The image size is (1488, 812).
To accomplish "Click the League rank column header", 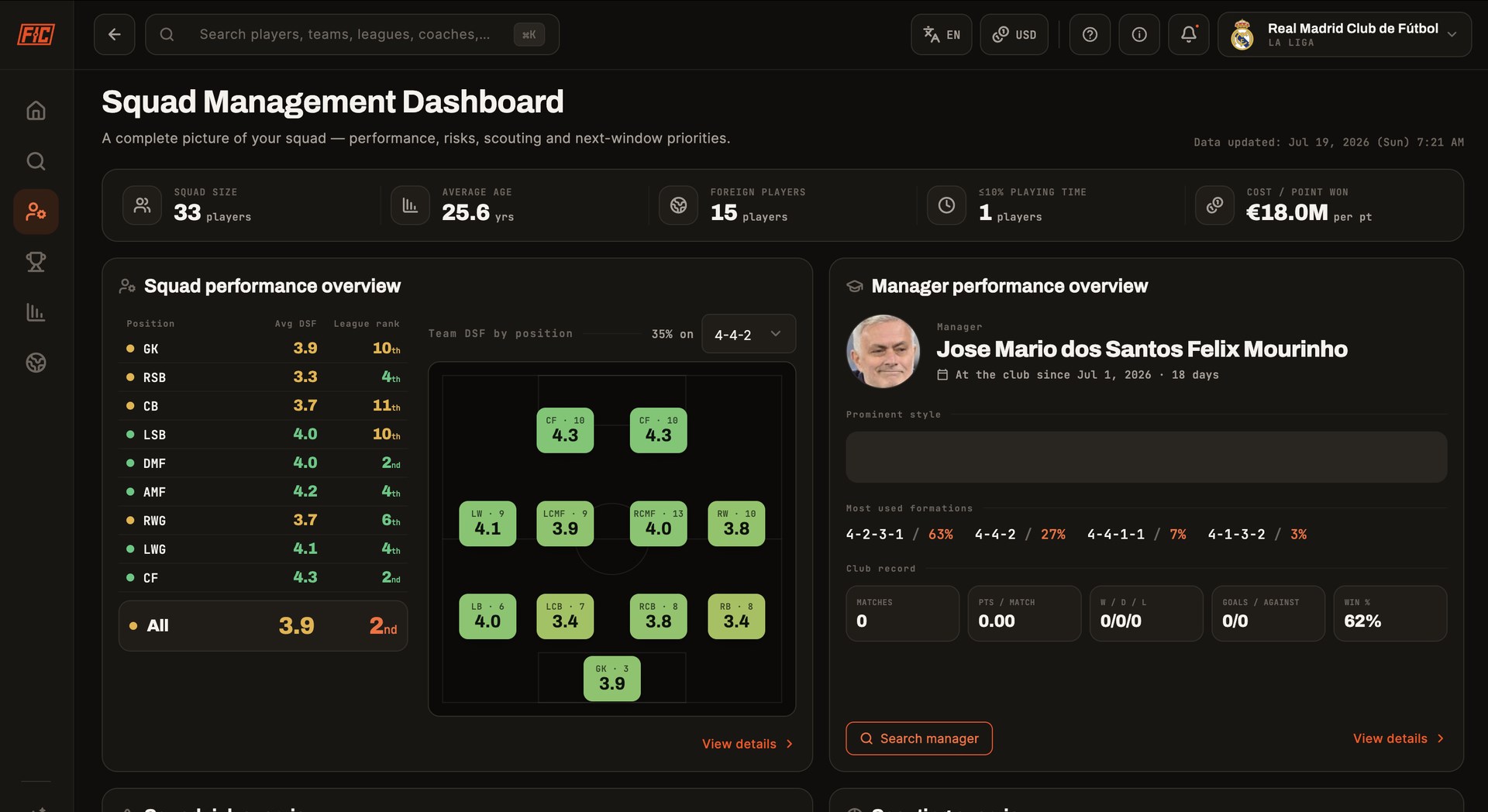I will [x=367, y=324].
